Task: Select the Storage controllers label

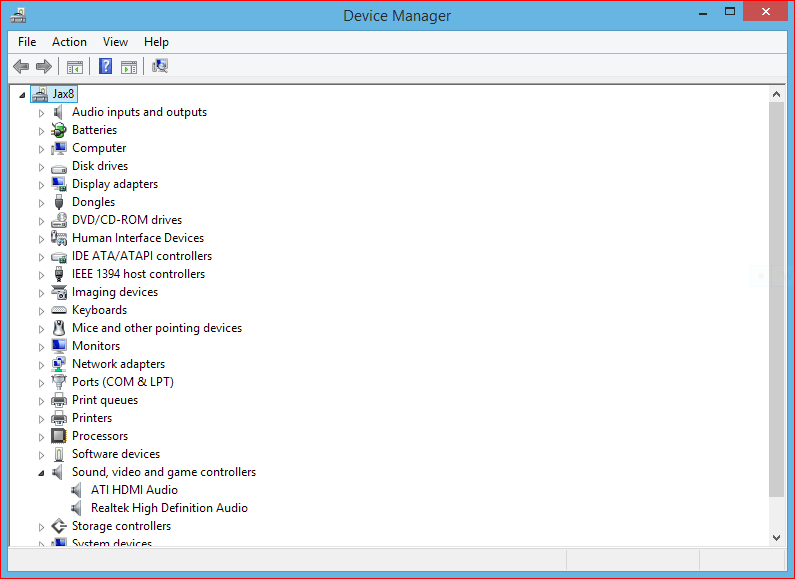Action: pos(121,526)
